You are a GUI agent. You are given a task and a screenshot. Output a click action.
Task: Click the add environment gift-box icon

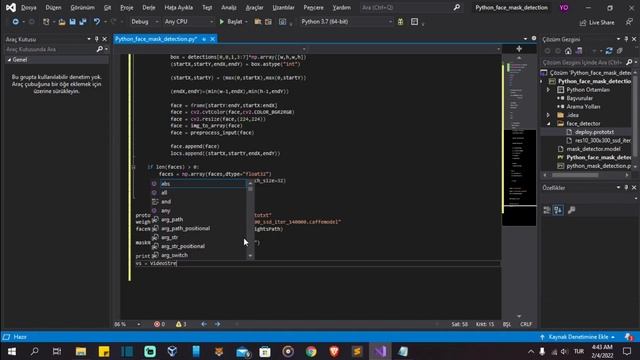coord(400,22)
